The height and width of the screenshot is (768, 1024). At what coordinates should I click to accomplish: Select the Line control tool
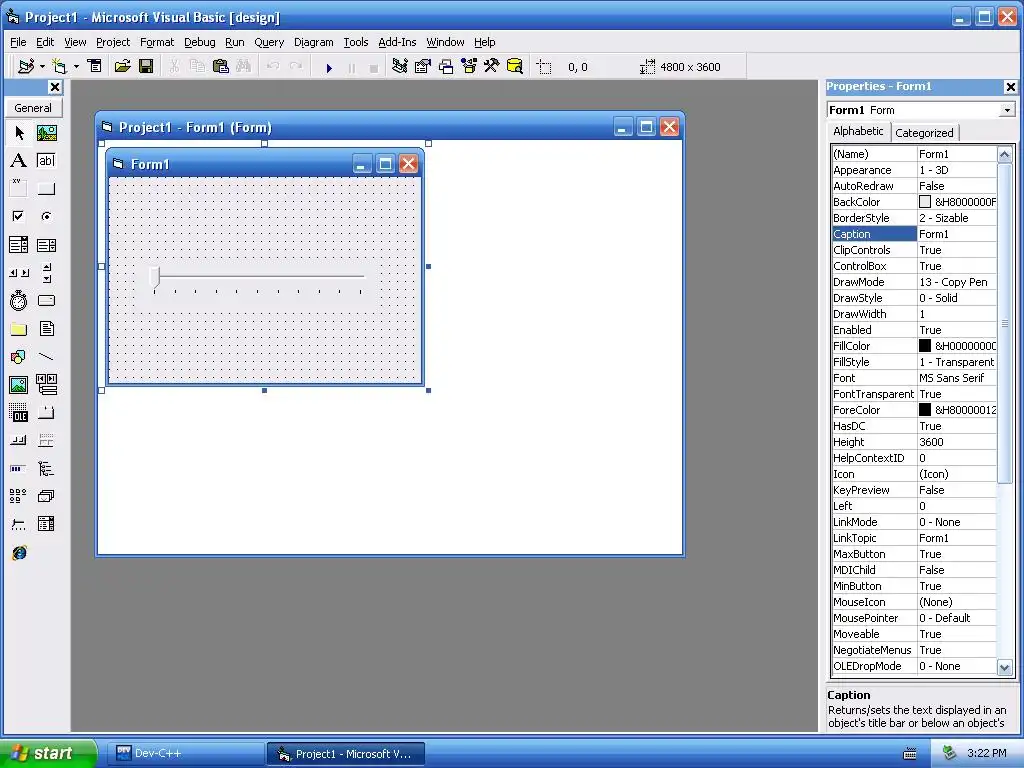(46, 357)
